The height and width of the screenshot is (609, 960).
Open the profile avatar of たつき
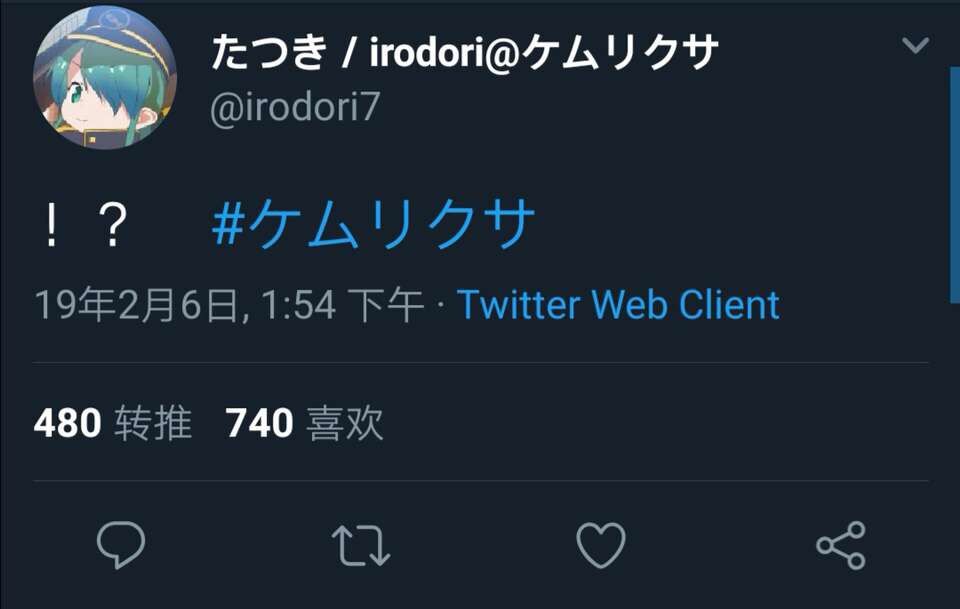(105, 78)
